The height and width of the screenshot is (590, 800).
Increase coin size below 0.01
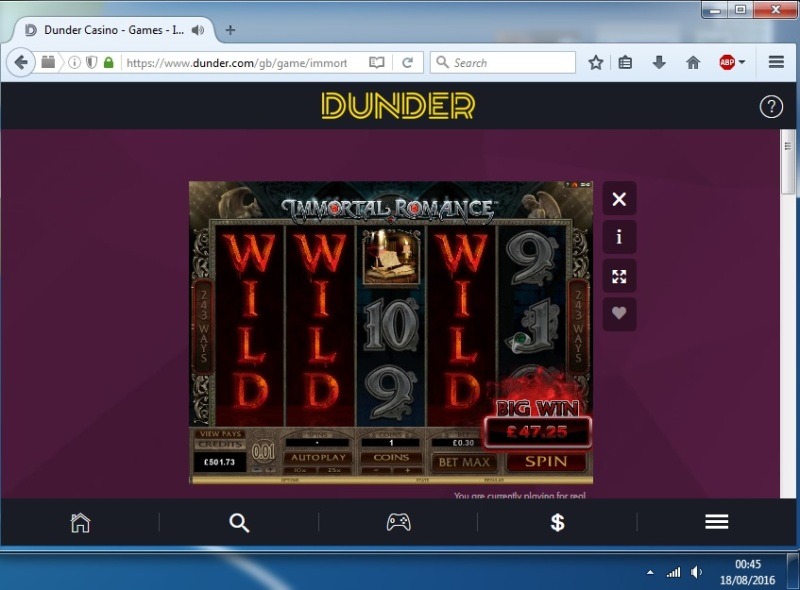click(x=270, y=470)
